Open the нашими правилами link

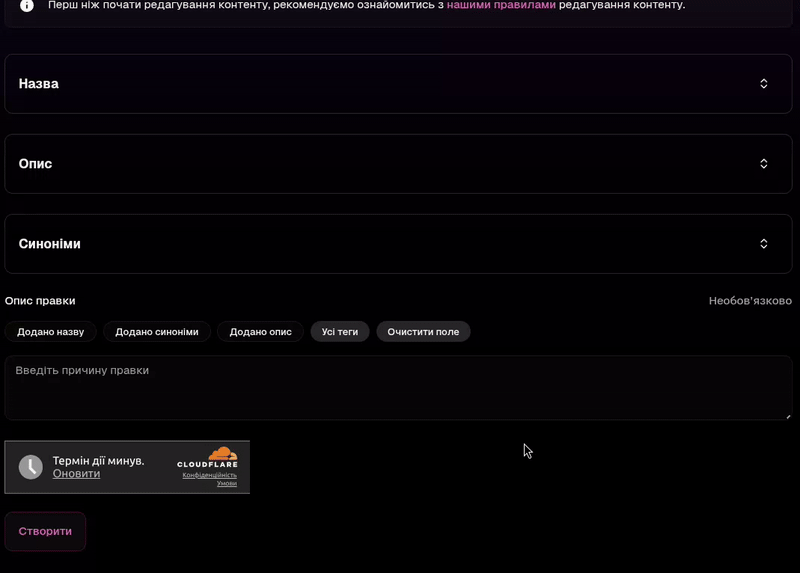point(501,5)
